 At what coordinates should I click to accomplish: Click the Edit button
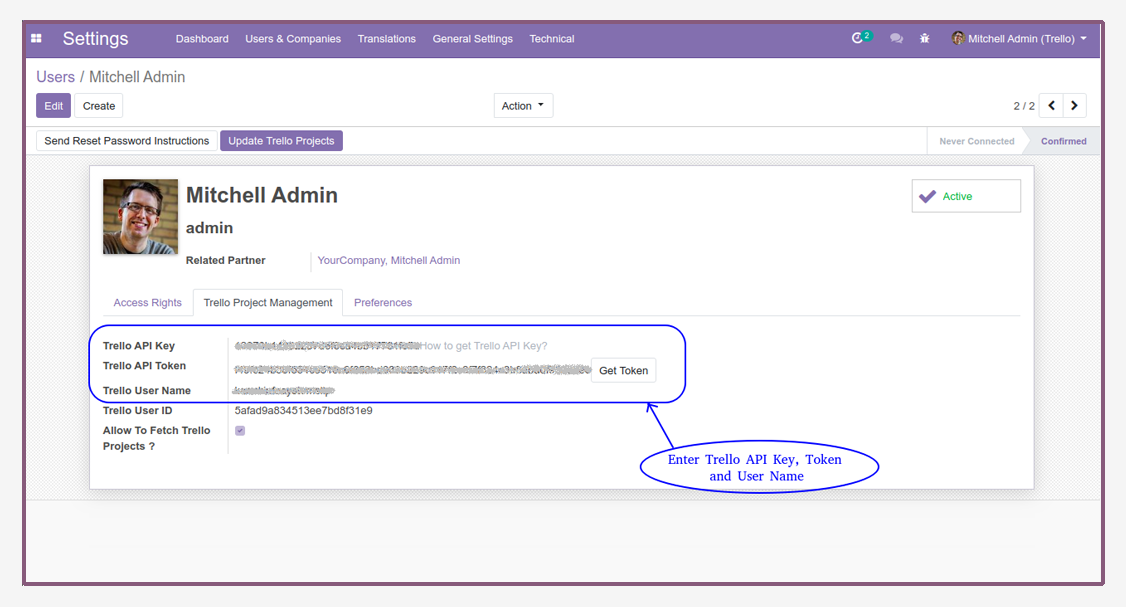point(53,106)
